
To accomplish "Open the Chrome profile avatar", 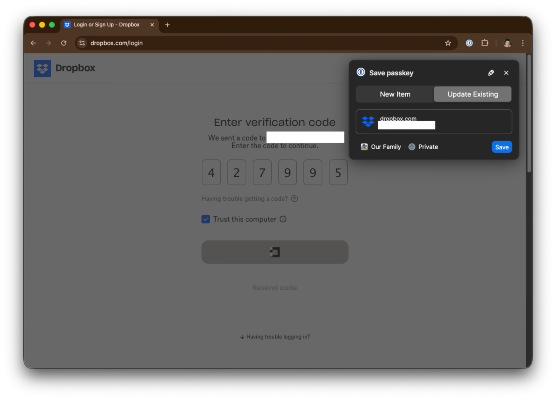I will 507,43.
